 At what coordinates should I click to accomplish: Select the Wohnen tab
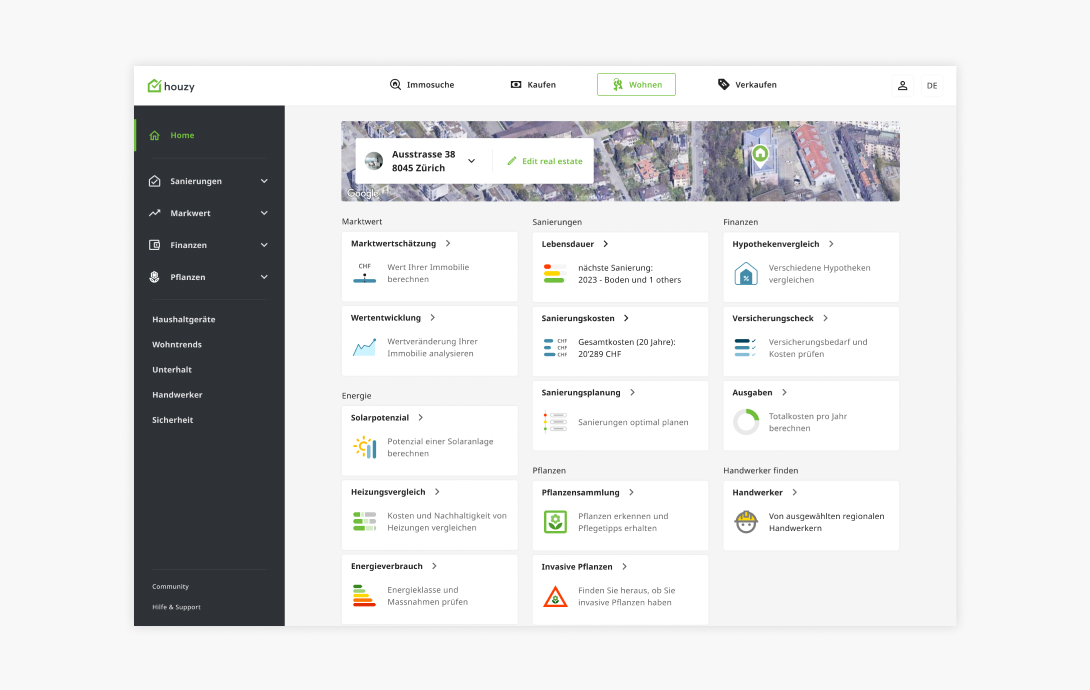636,85
